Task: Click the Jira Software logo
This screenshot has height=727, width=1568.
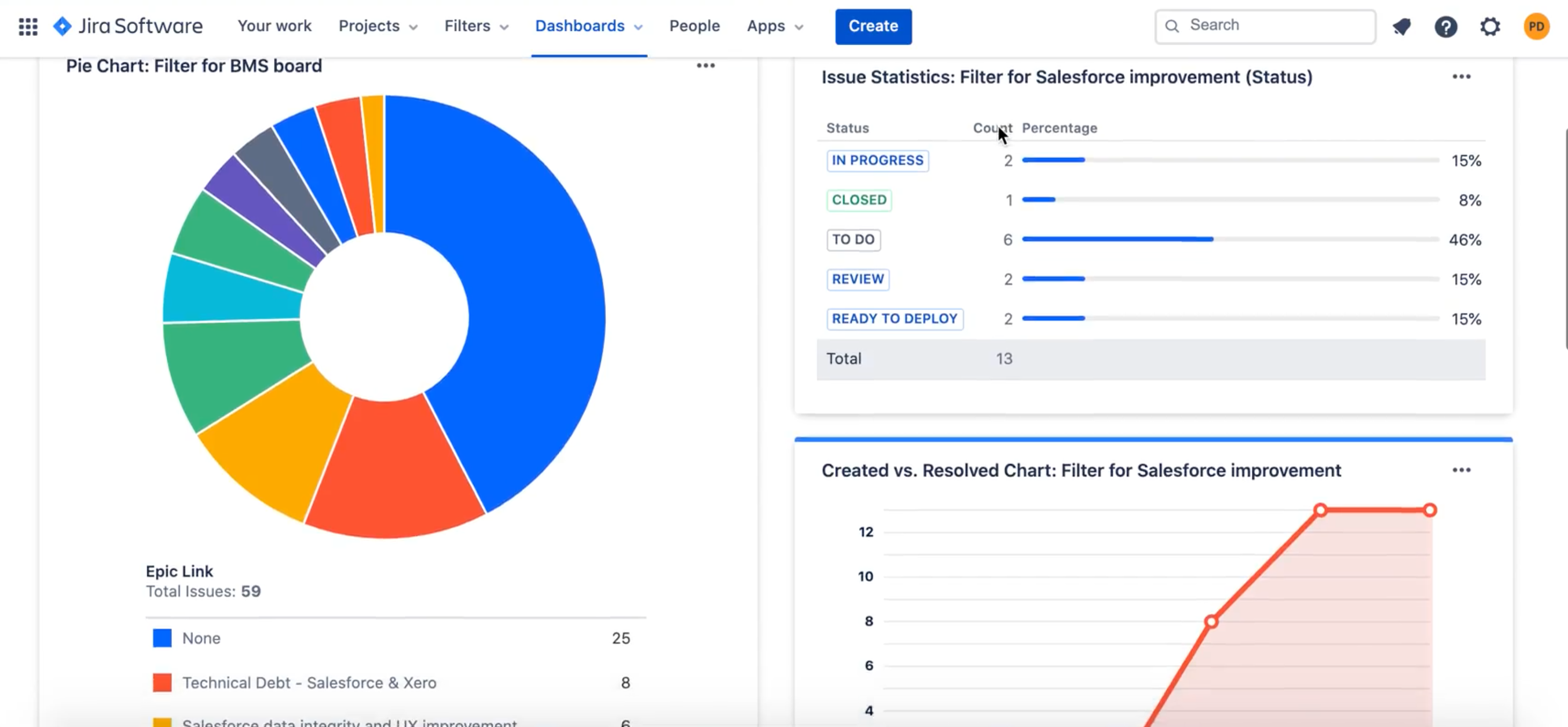Action: tap(128, 26)
